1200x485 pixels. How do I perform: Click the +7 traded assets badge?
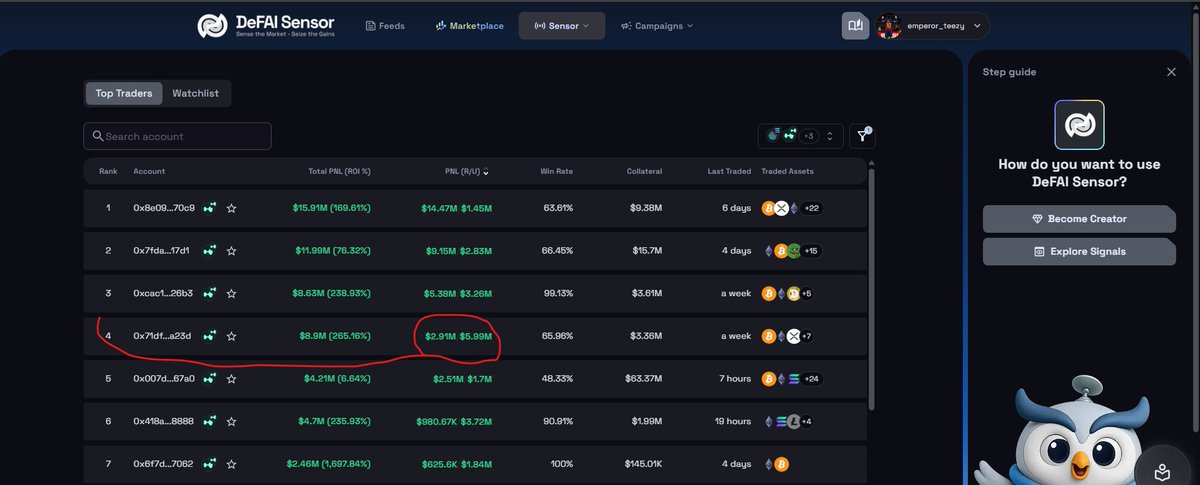806,336
